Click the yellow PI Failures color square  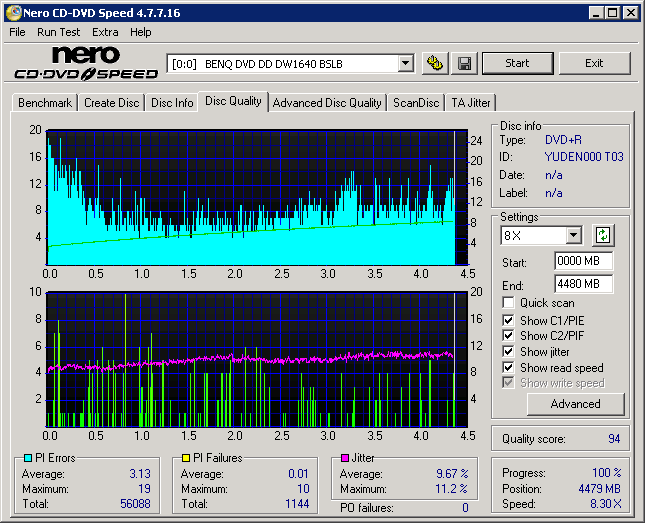186,458
